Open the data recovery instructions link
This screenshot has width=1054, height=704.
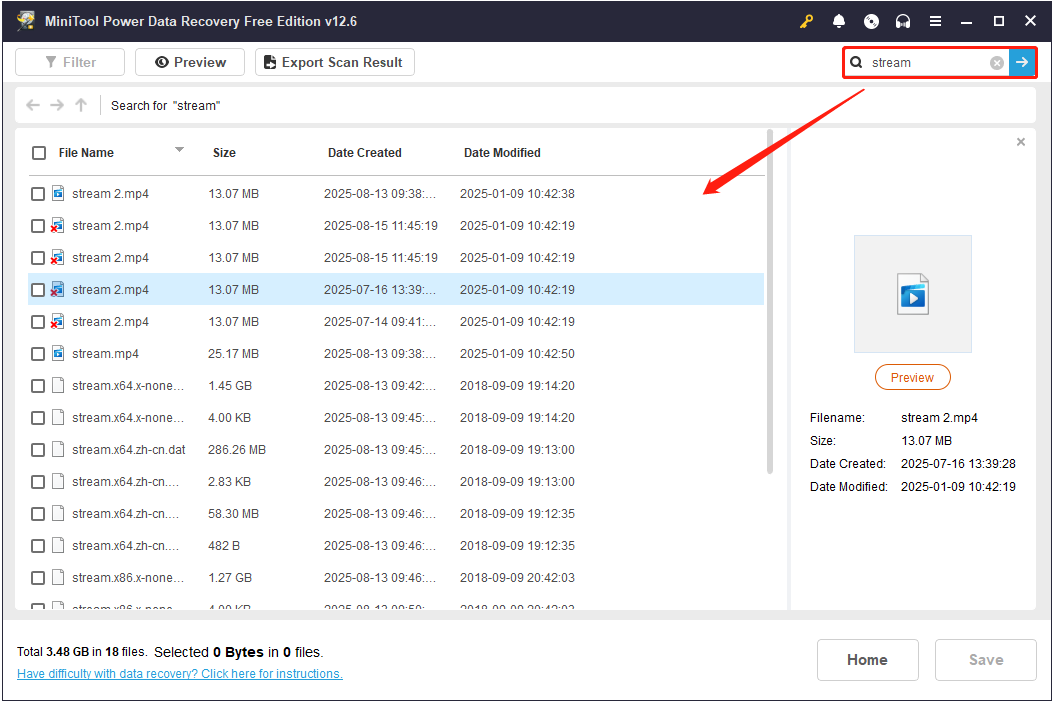pos(180,674)
